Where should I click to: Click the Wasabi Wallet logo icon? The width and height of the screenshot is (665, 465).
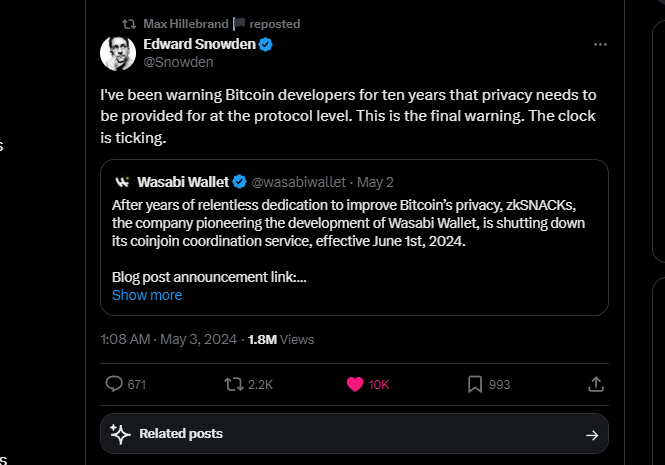tap(122, 182)
